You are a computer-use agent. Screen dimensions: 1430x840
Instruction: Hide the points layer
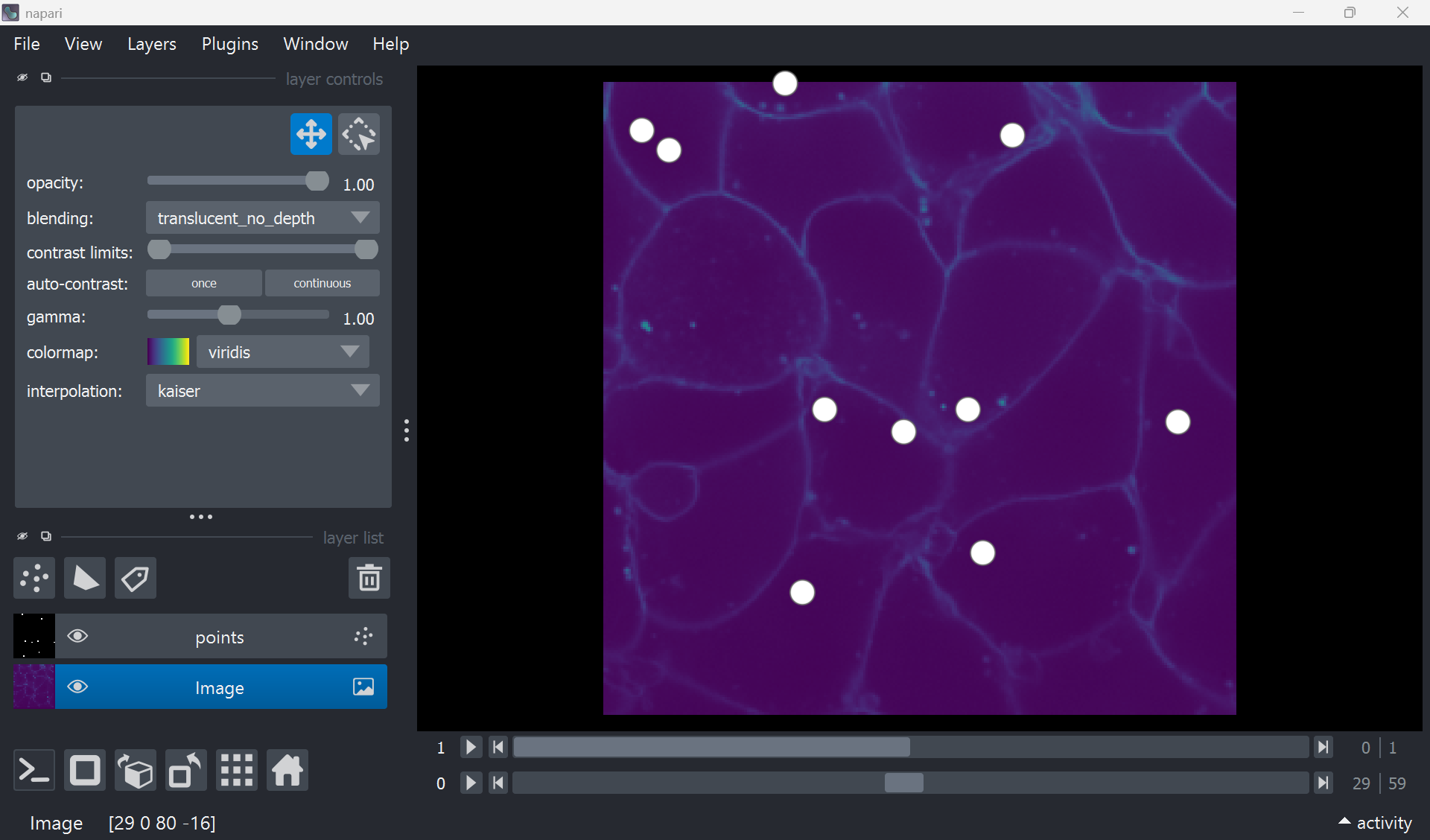(77, 637)
